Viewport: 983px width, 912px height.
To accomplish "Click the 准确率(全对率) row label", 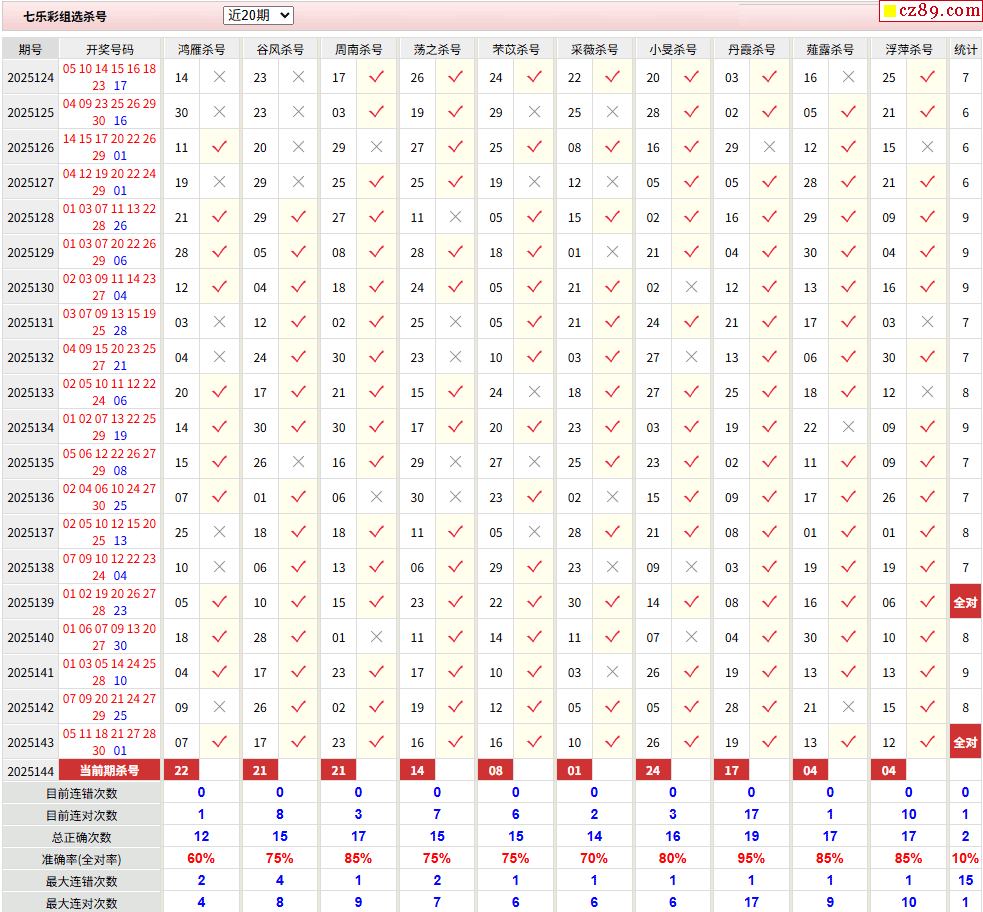I will tap(81, 859).
